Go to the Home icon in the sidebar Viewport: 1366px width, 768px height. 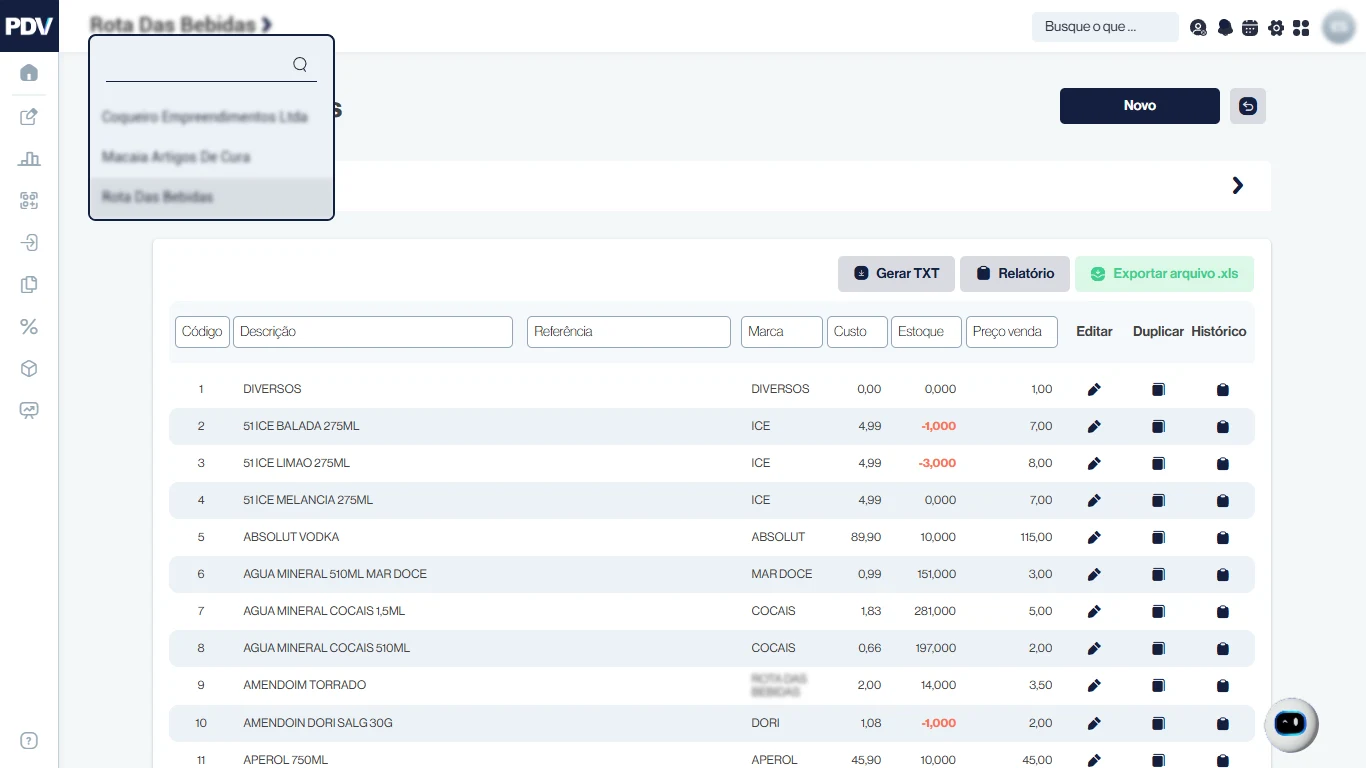point(29,73)
